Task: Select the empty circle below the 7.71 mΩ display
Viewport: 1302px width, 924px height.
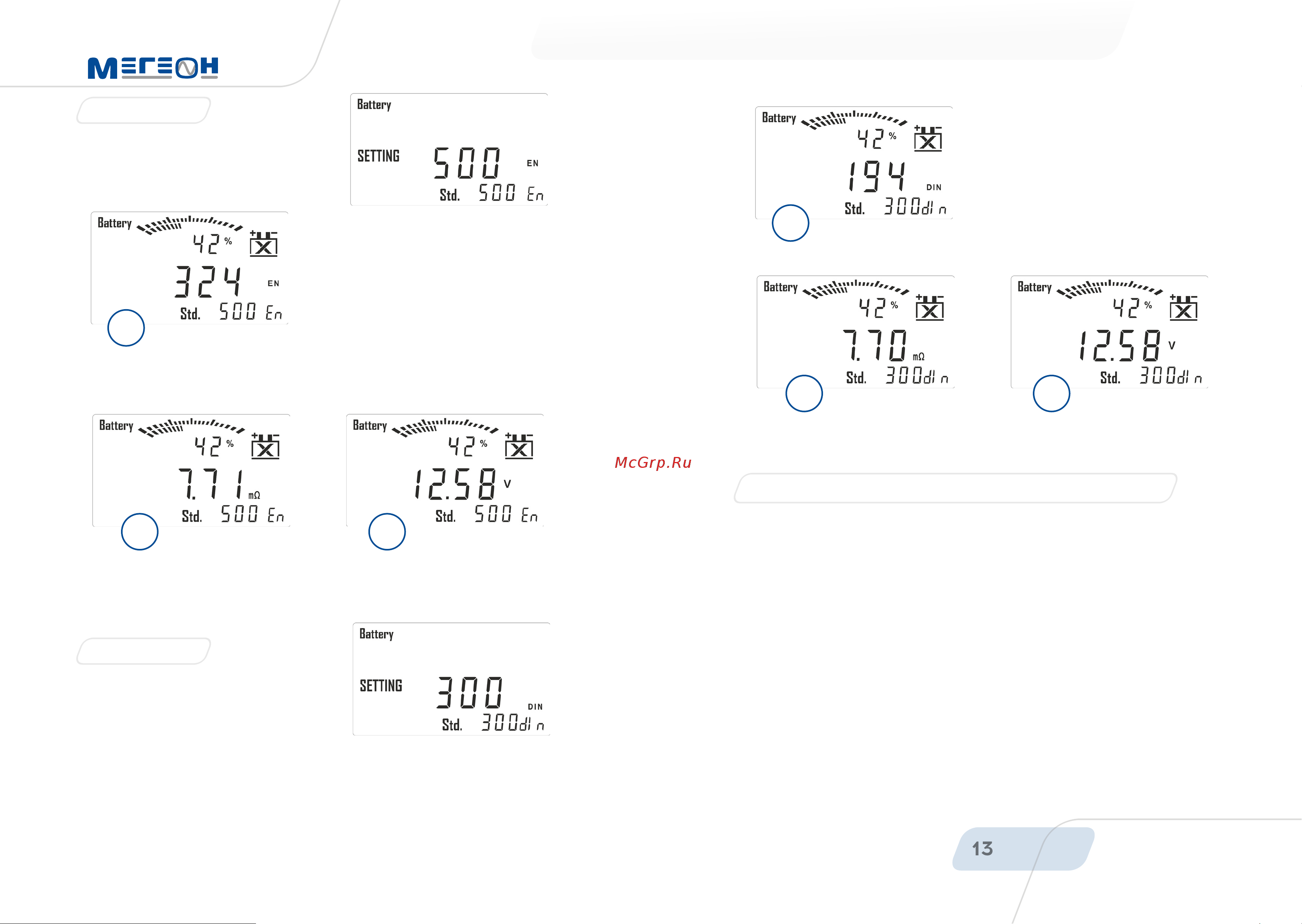Action: (139, 531)
